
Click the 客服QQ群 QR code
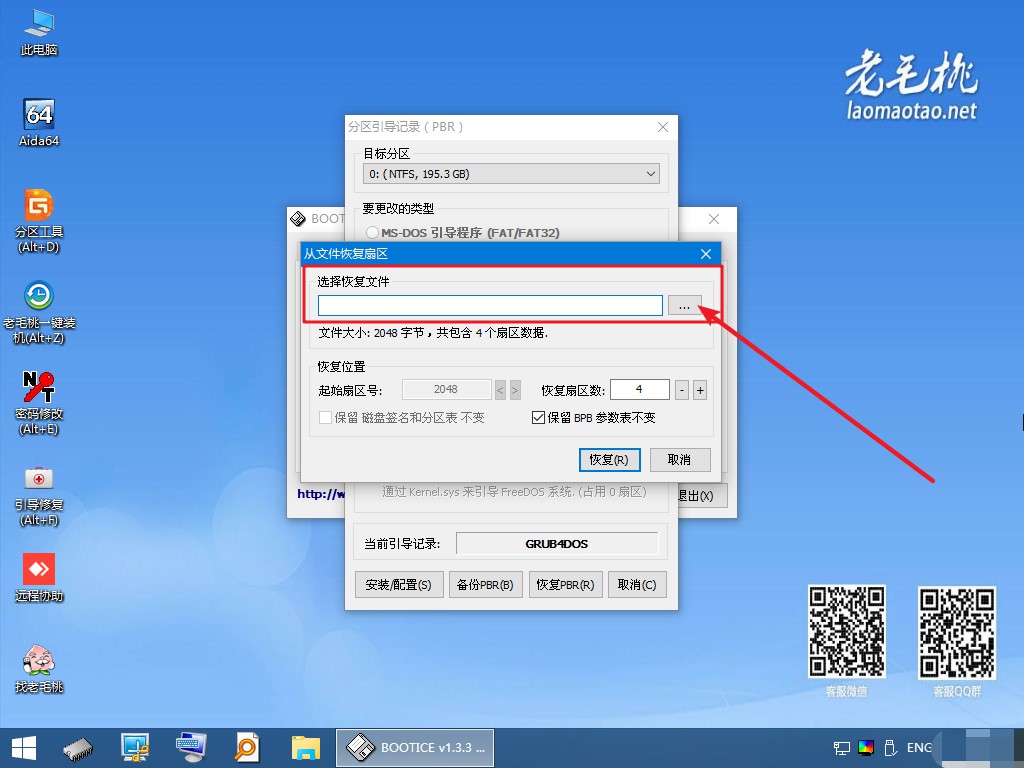coord(956,633)
